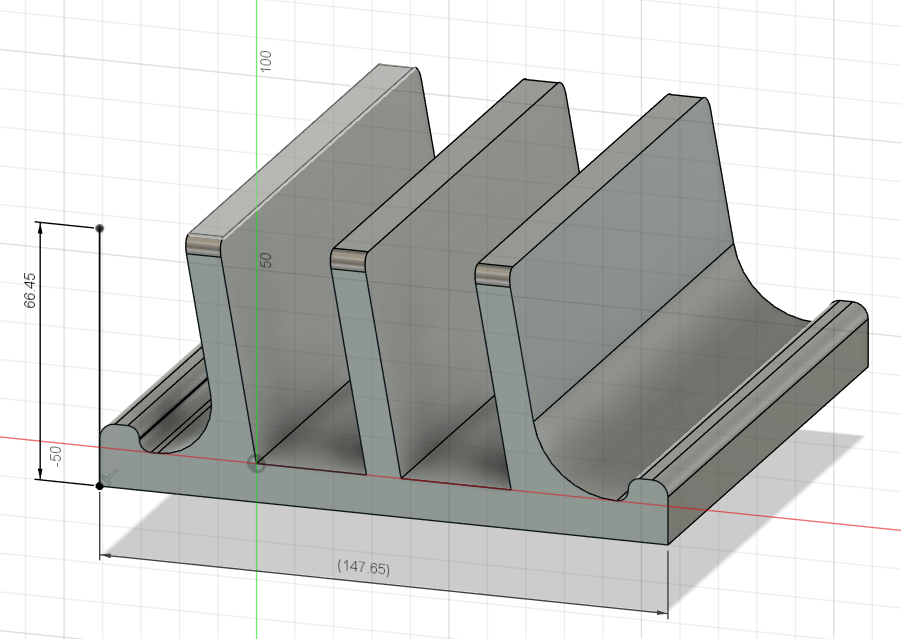Select the top endpoint of the height line
Screen dimensions: 901x639
[x=100, y=228]
